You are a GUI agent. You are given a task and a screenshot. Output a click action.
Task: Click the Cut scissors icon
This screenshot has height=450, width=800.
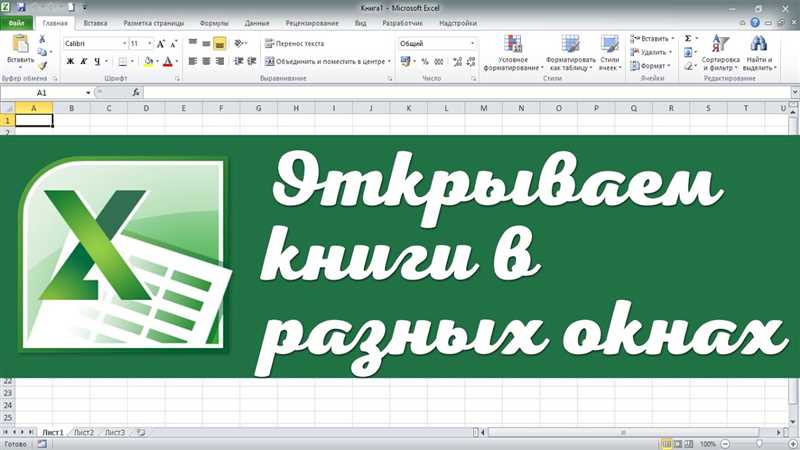point(42,39)
